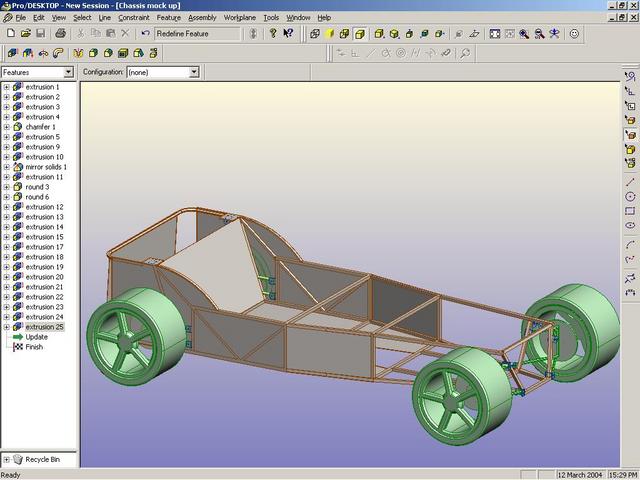
Task: Expand the extrusion 15 feature node
Action: pos(7,237)
